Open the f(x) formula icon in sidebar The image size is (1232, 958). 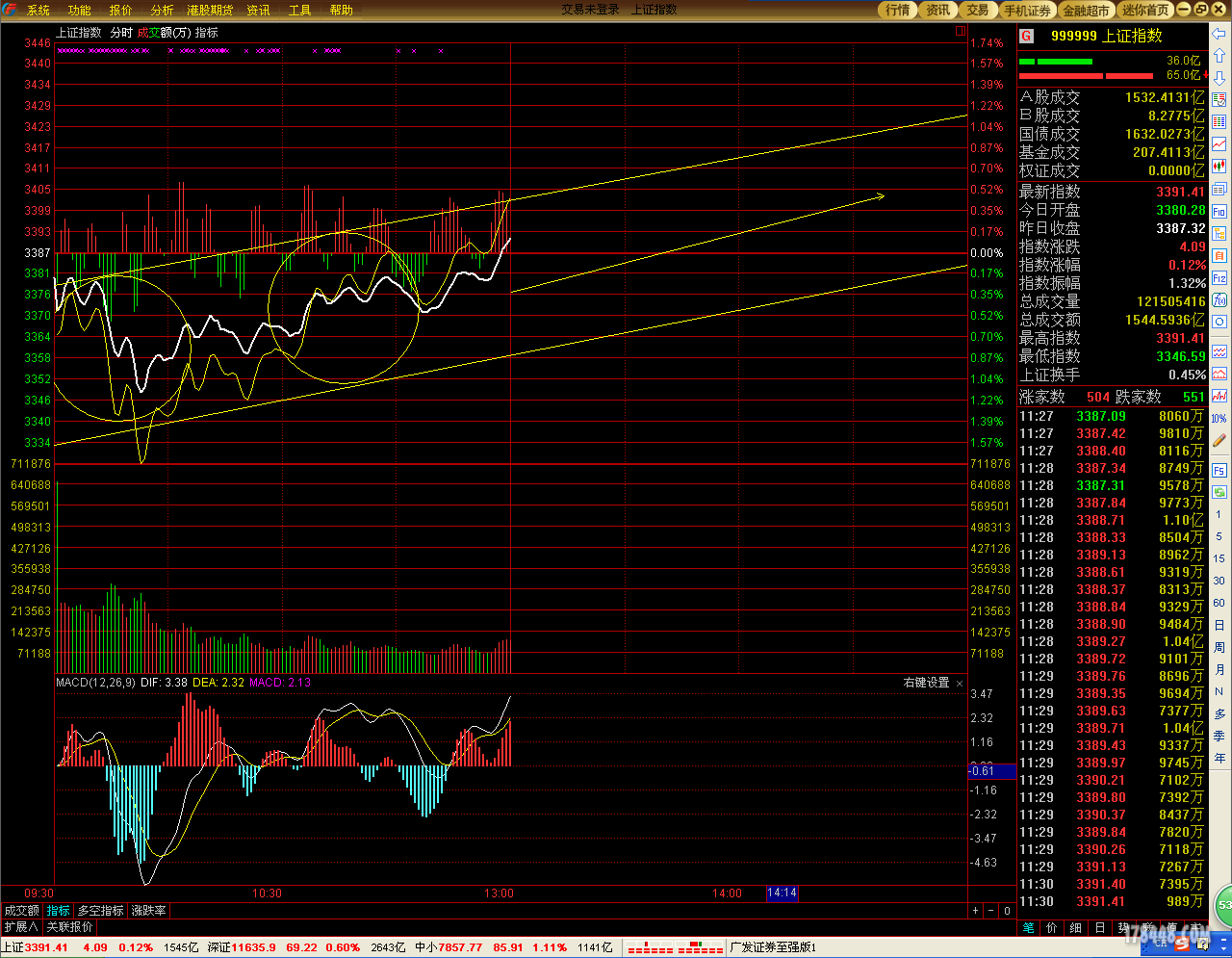[x=1219, y=300]
